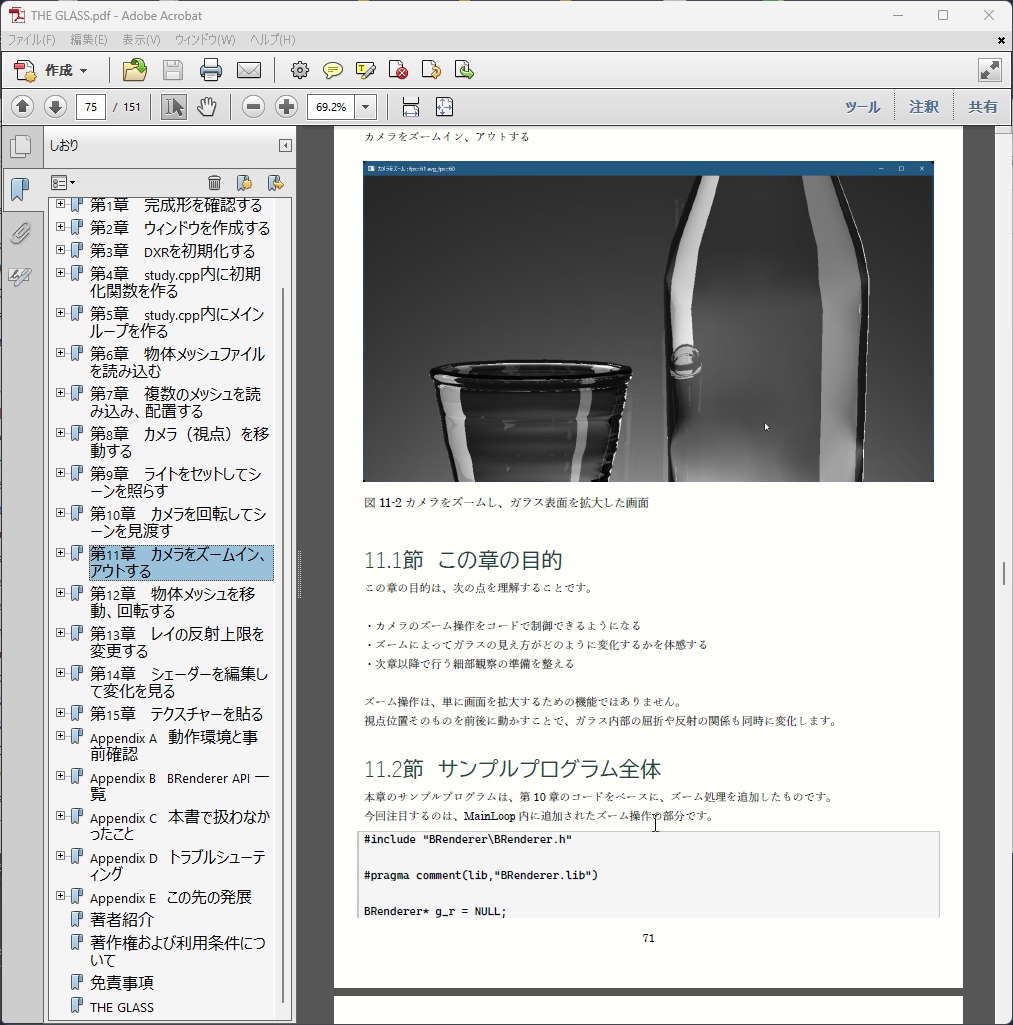This screenshot has width=1013, height=1025.
Task: Delete selected bookmark with trash icon
Action: 214,182
